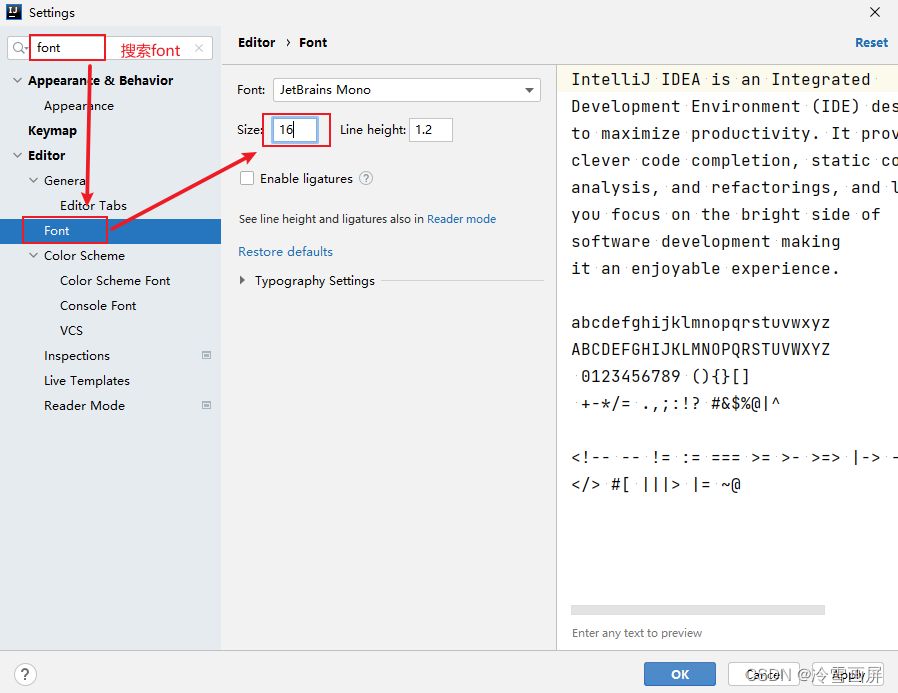Select Editor Tabs settings
This screenshot has height=693, width=898.
tap(93, 206)
